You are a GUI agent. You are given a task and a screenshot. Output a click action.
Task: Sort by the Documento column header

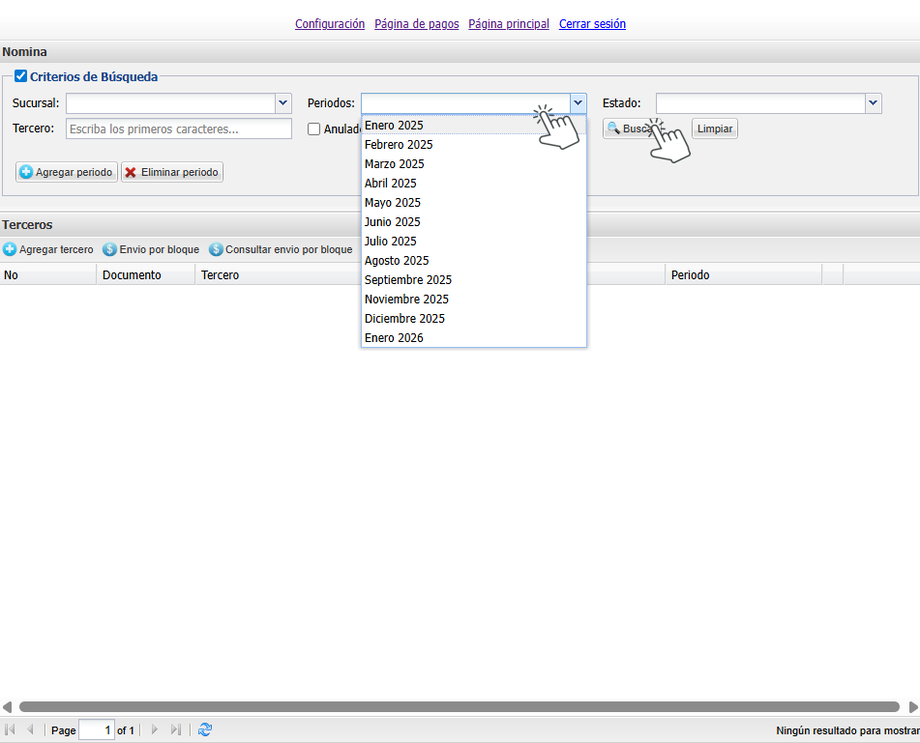[x=146, y=275]
